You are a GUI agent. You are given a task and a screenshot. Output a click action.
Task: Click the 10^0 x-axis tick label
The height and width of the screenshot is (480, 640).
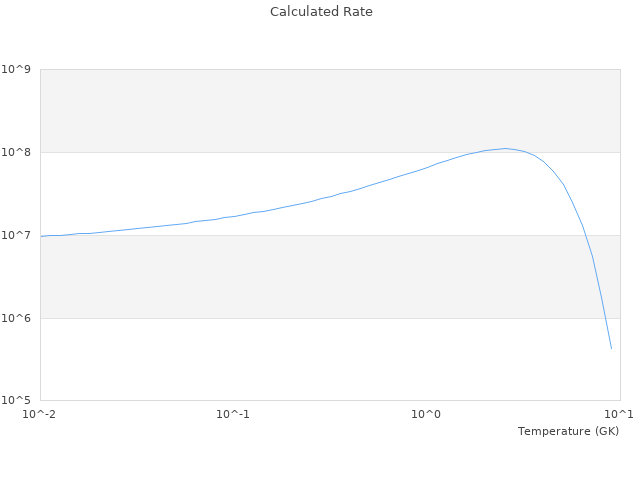(x=427, y=414)
